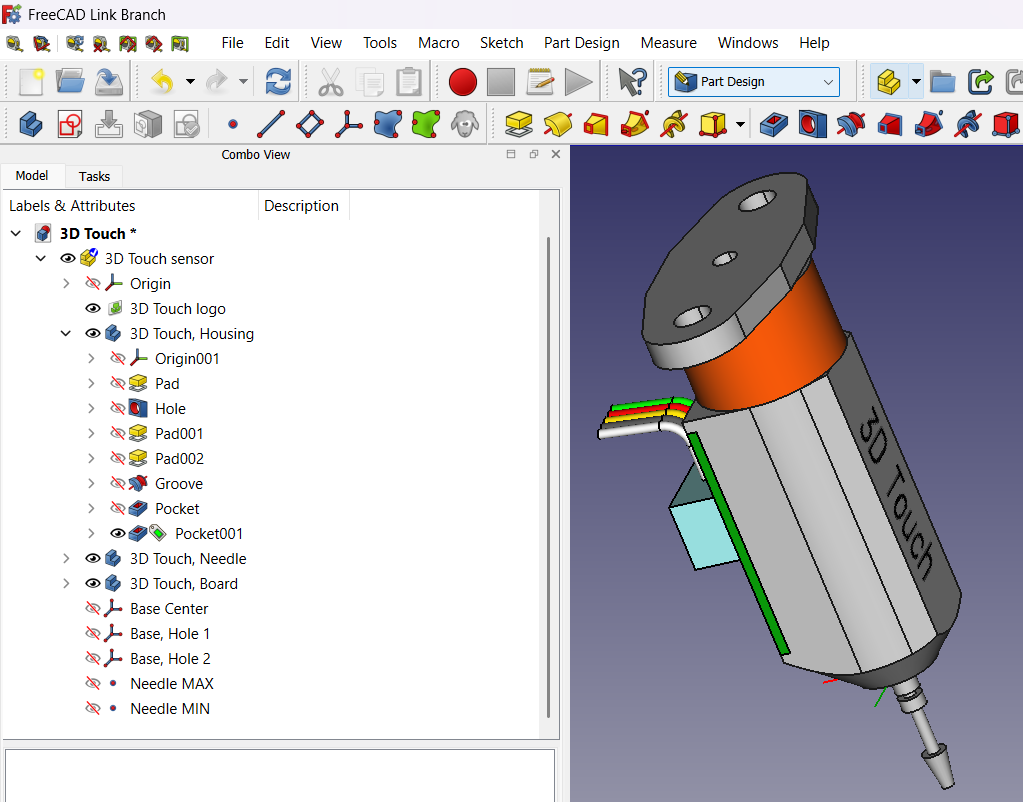Show the hidden Hole feature

pyautogui.click(x=117, y=409)
